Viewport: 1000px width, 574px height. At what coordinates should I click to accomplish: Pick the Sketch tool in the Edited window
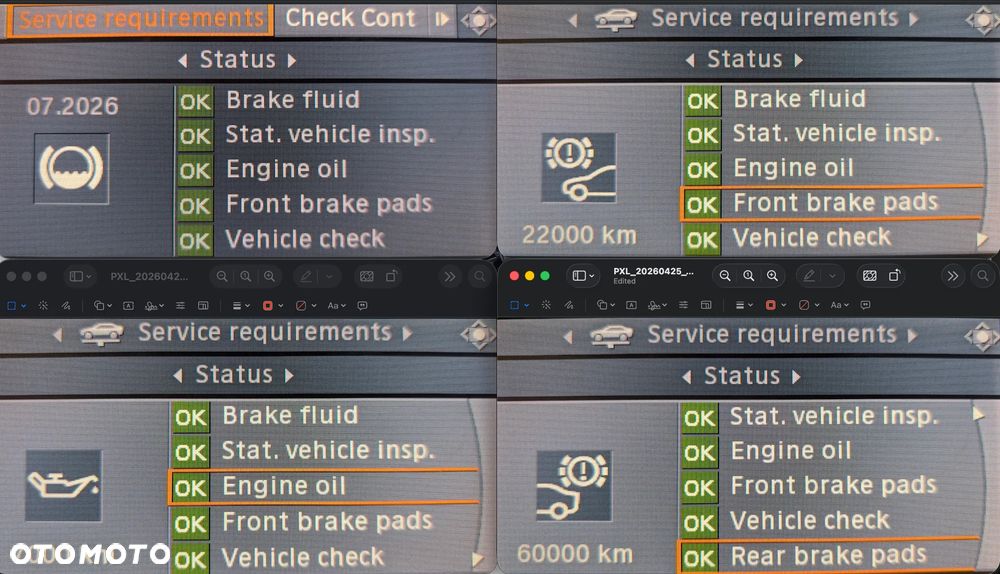(x=569, y=305)
